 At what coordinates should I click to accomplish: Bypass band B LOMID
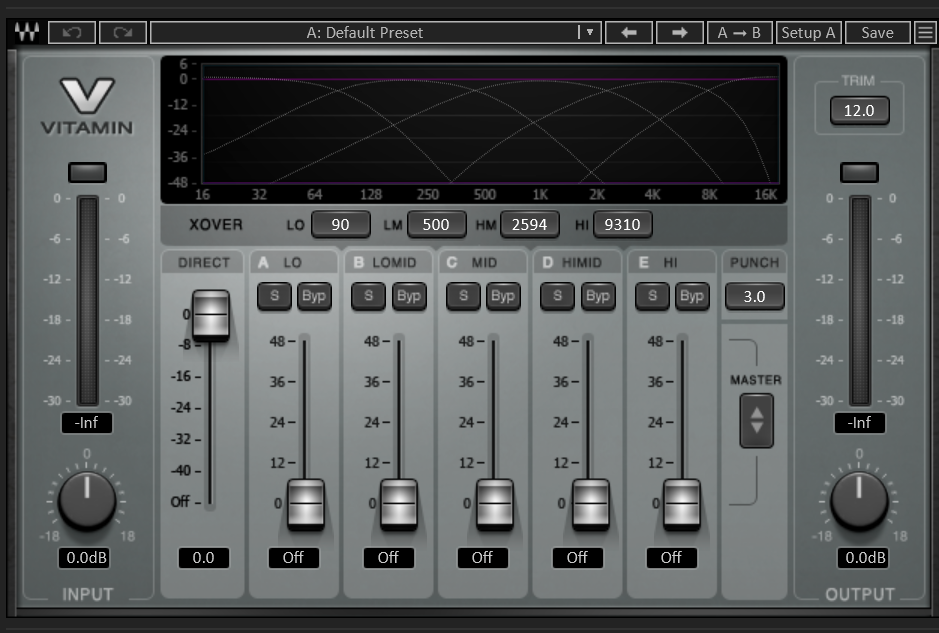(409, 296)
